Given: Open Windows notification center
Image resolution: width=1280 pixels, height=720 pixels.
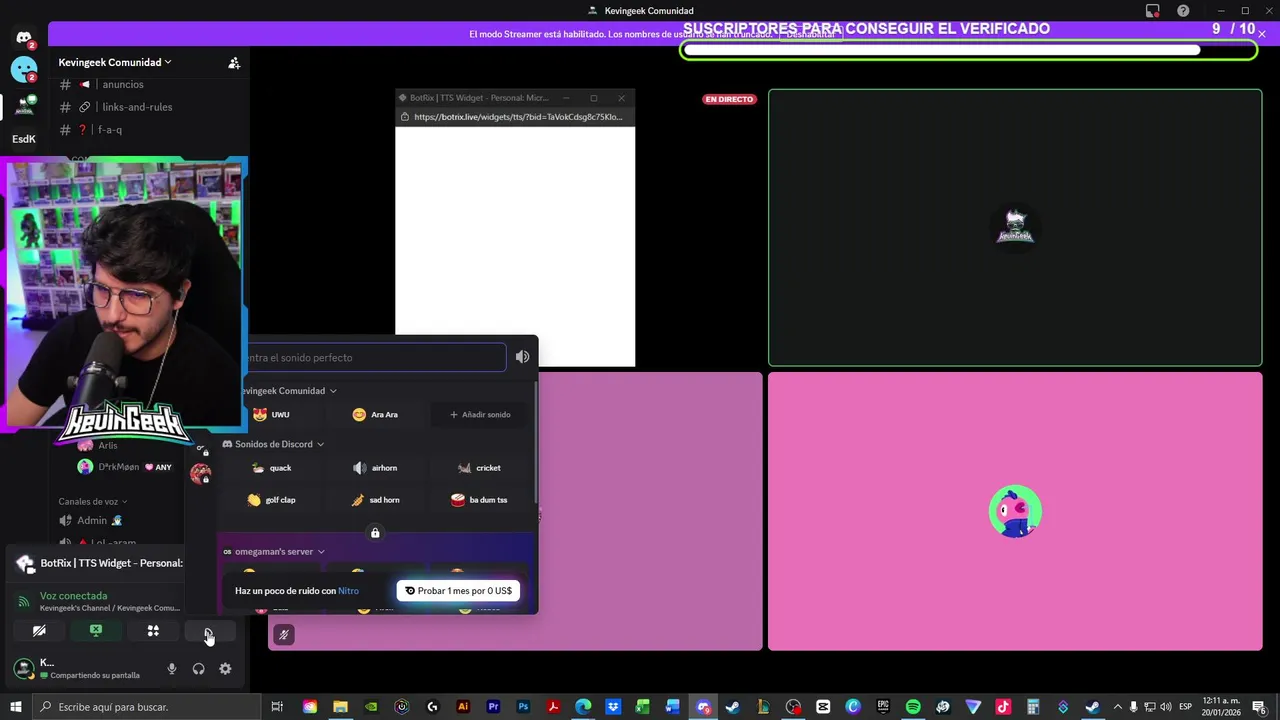Looking at the screenshot, I should click(x=1260, y=707).
